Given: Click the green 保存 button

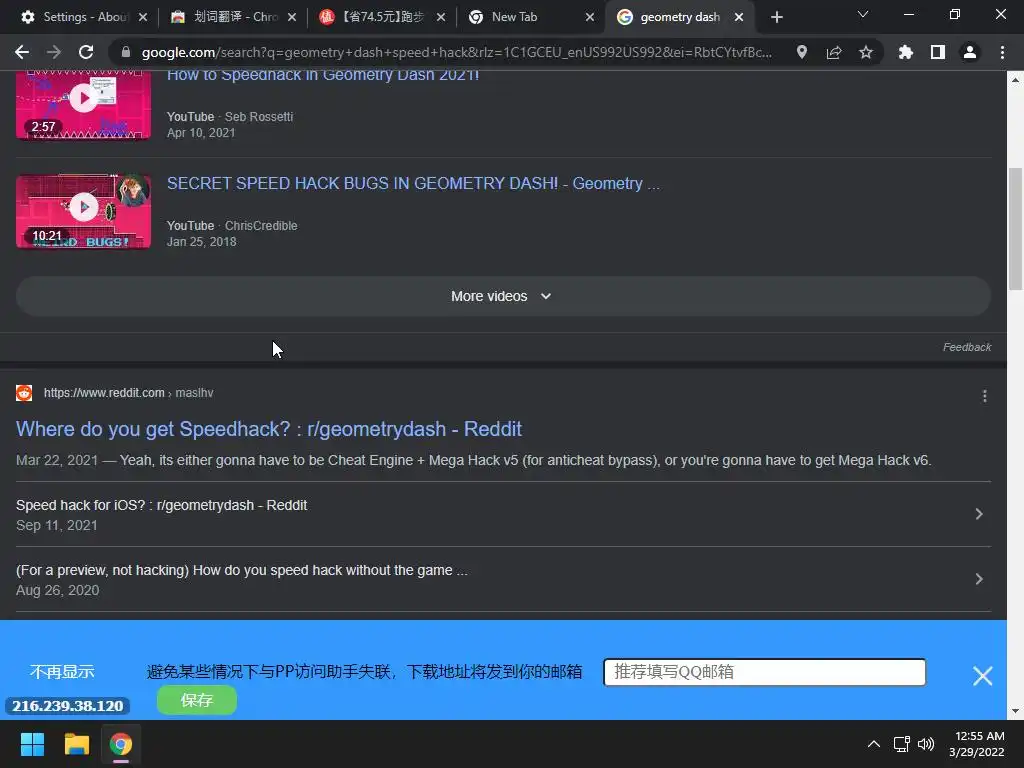Looking at the screenshot, I should tap(197, 701).
